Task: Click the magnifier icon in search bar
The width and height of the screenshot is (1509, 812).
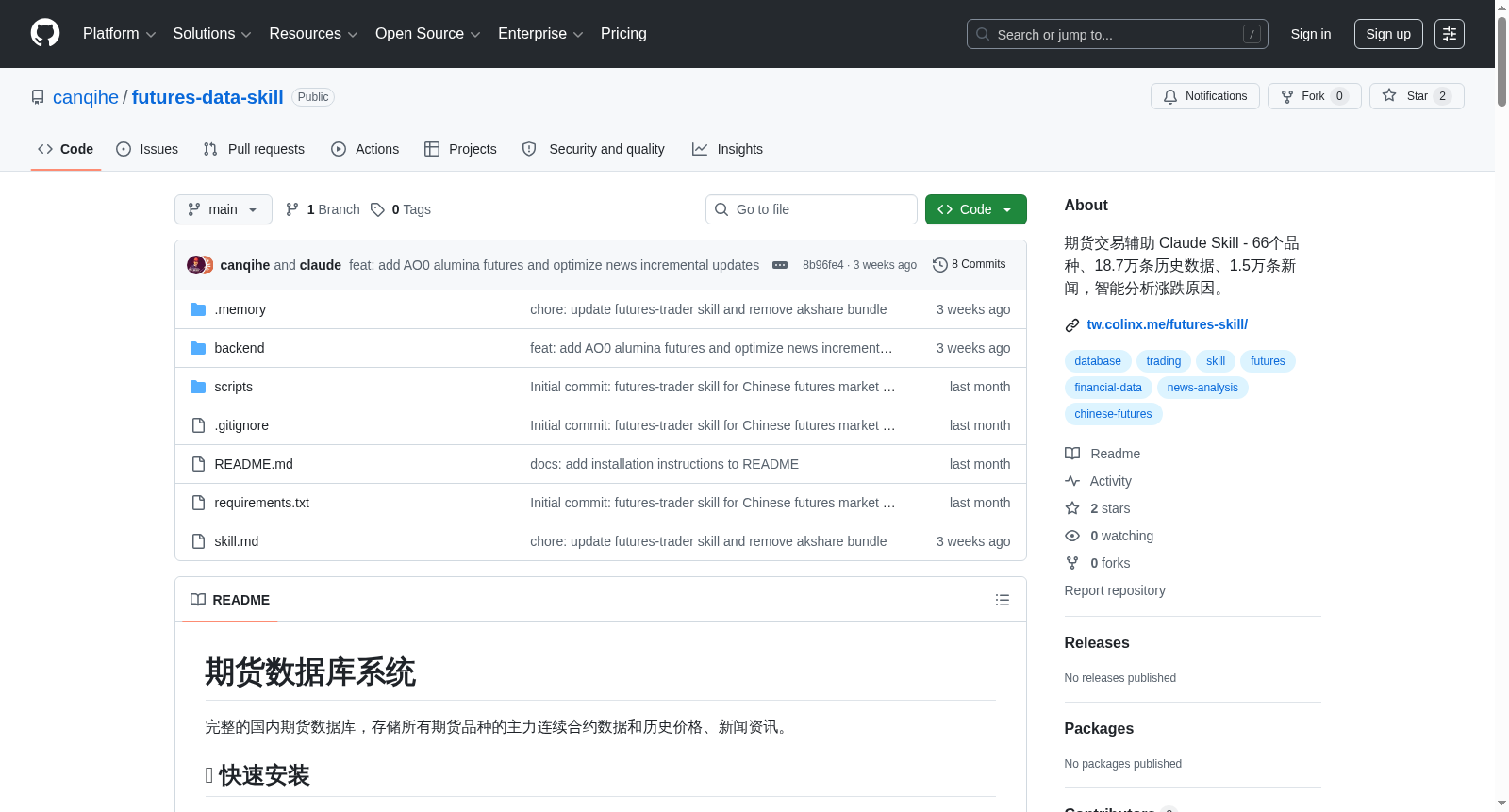Action: 983,34
